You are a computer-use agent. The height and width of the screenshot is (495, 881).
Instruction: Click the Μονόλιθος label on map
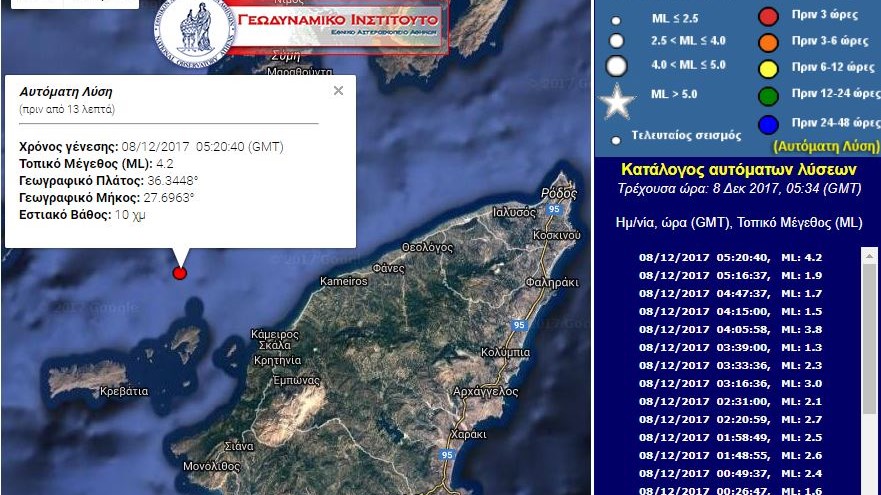tap(212, 466)
